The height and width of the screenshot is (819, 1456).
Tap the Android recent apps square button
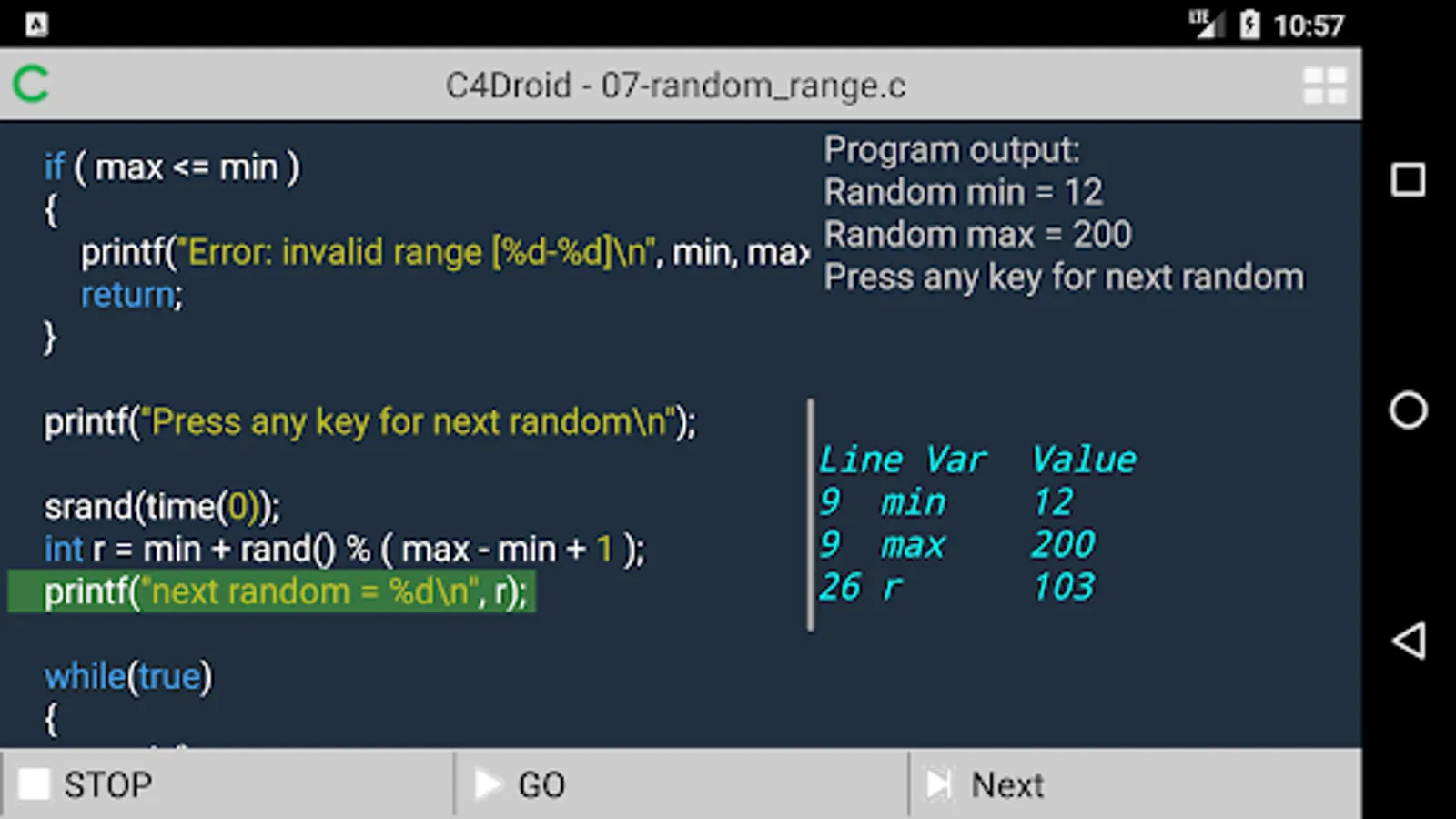[1408, 179]
